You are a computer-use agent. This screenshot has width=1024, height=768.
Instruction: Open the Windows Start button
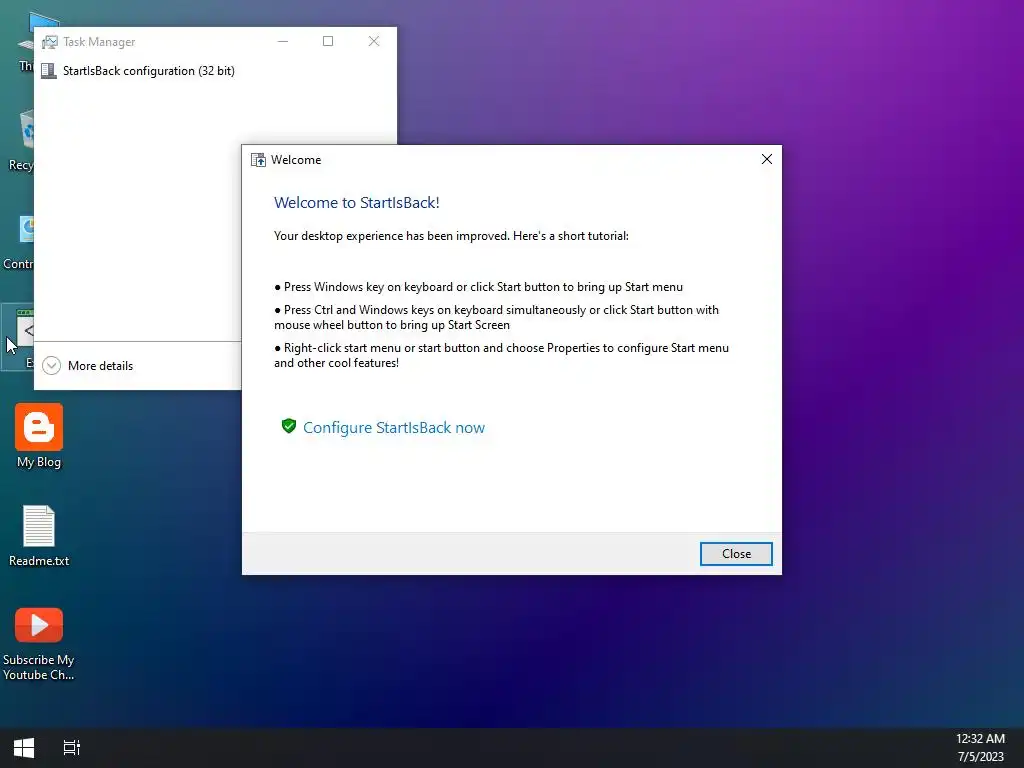tap(24, 748)
